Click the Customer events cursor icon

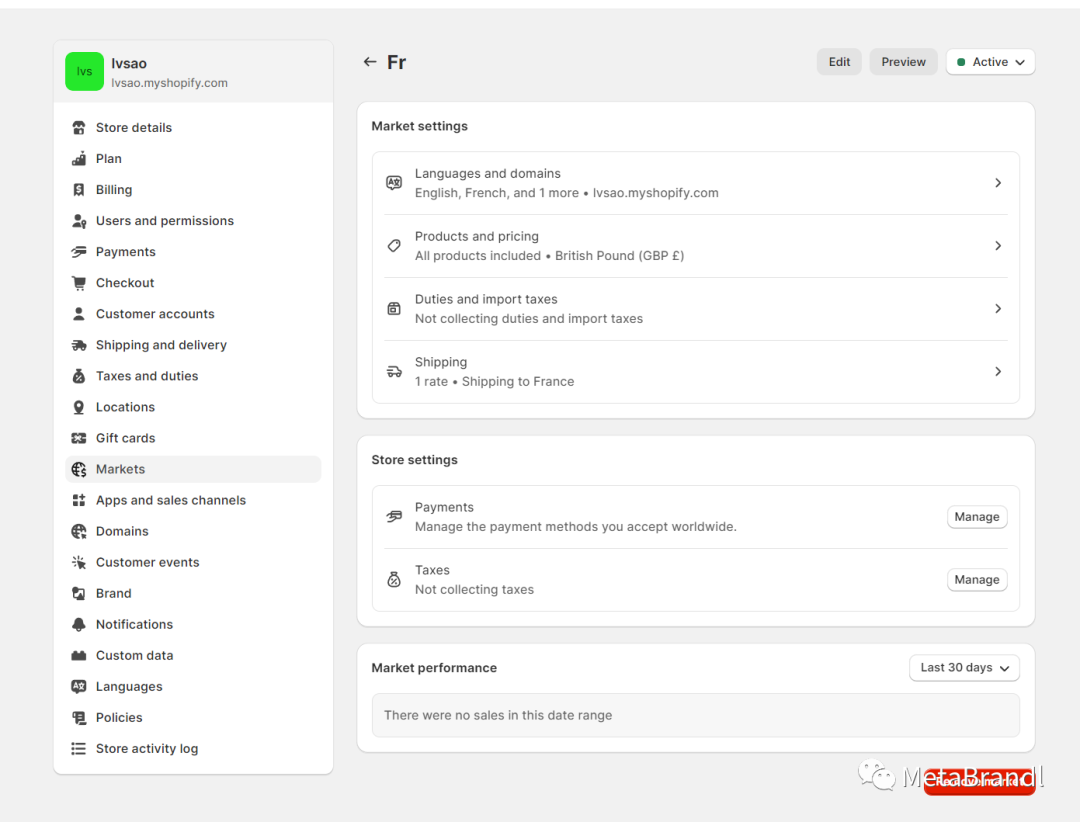point(79,562)
